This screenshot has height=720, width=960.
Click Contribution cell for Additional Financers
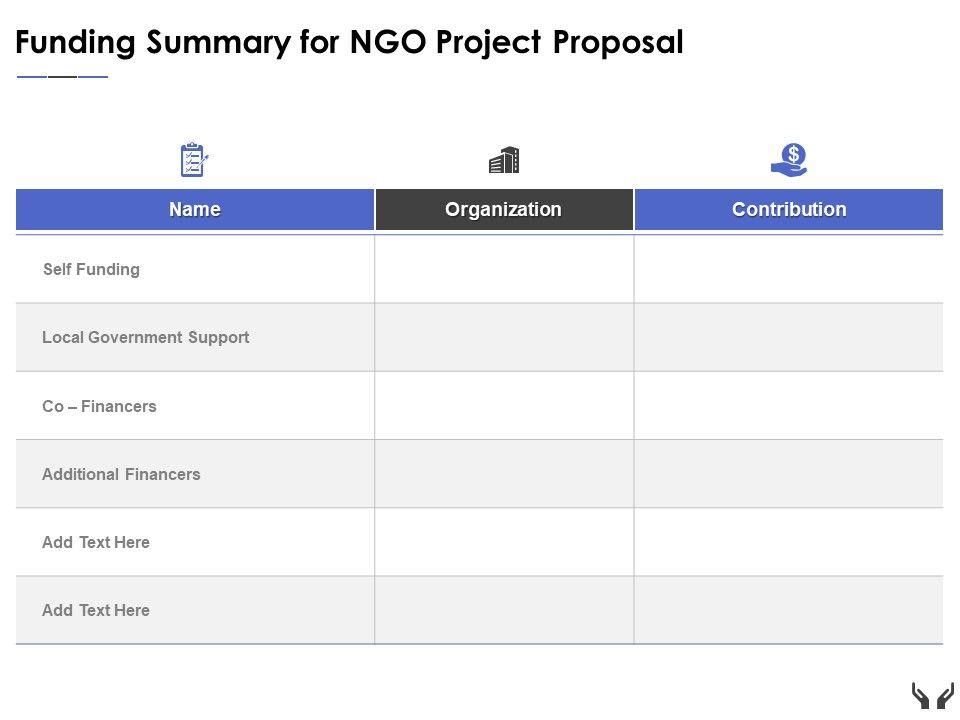pyautogui.click(x=789, y=474)
